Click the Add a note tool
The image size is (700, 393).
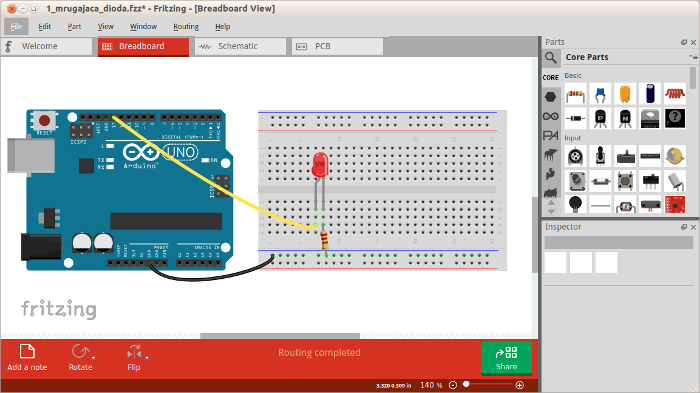click(x=27, y=357)
